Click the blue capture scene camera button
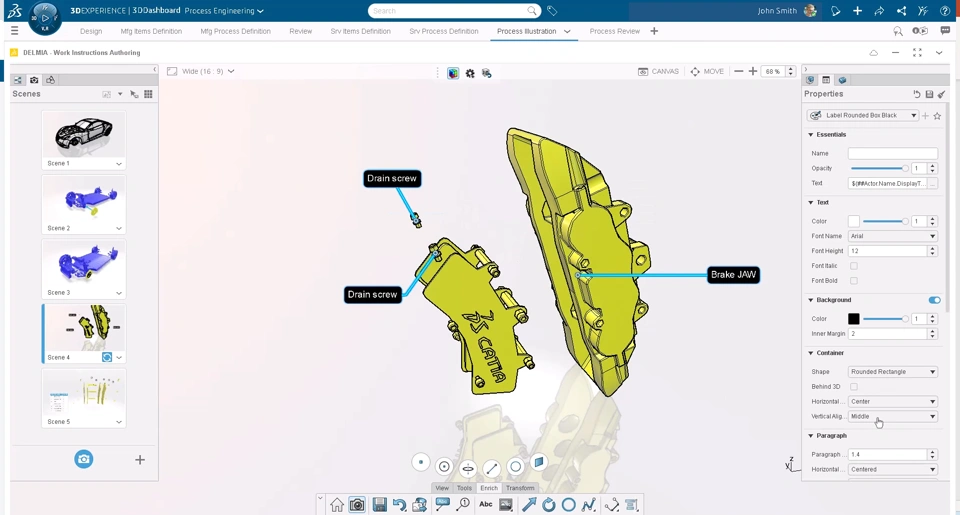 tap(84, 459)
